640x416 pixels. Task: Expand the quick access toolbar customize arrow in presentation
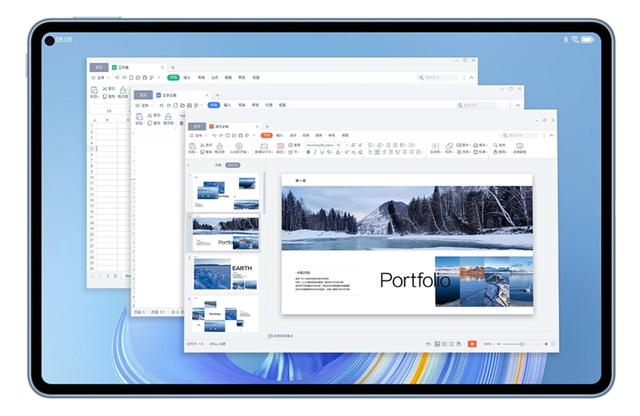coord(254,135)
